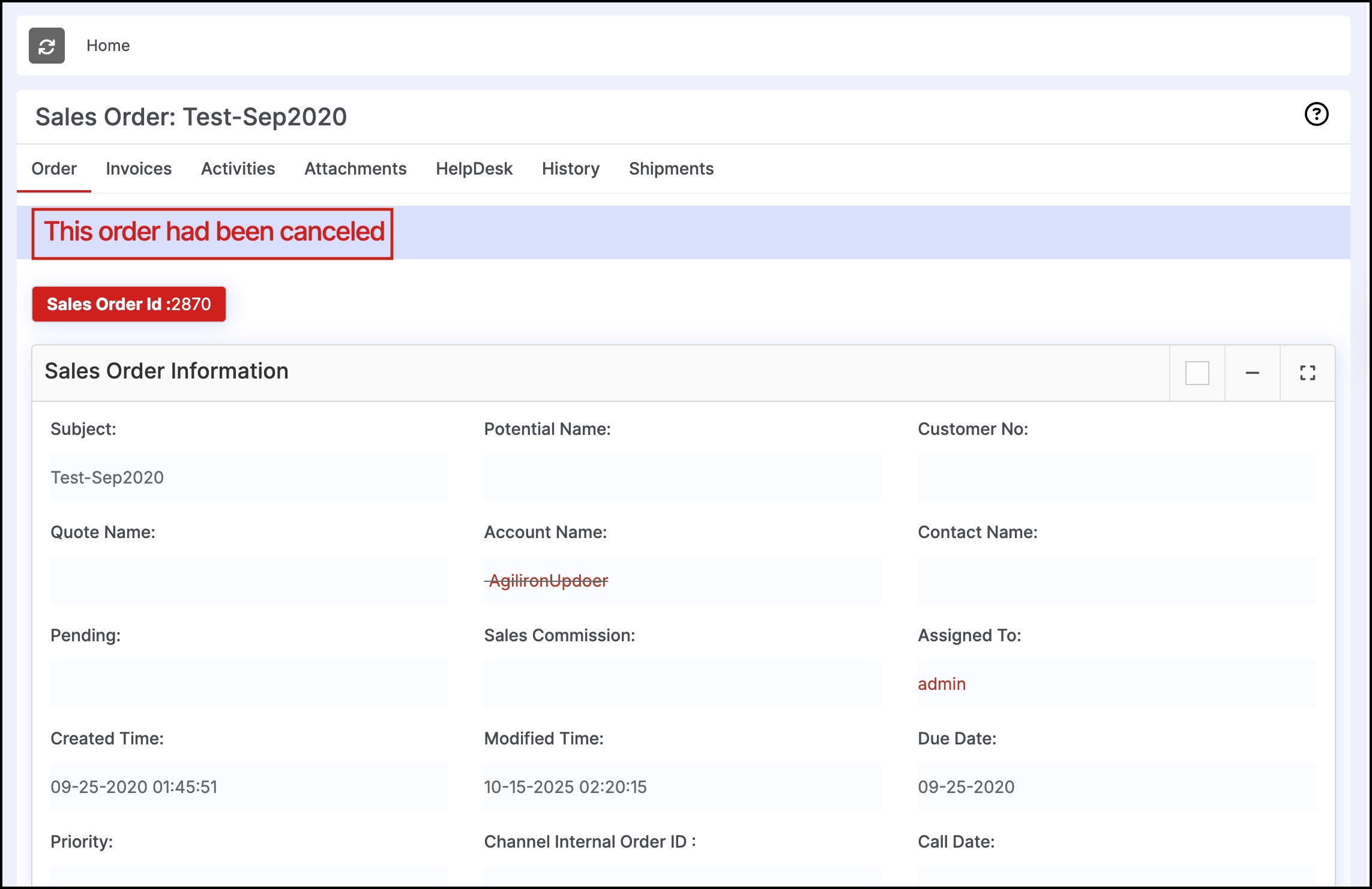Viewport: 1372px width, 889px height.
Task: Open the help question mark icon
Action: [1316, 114]
